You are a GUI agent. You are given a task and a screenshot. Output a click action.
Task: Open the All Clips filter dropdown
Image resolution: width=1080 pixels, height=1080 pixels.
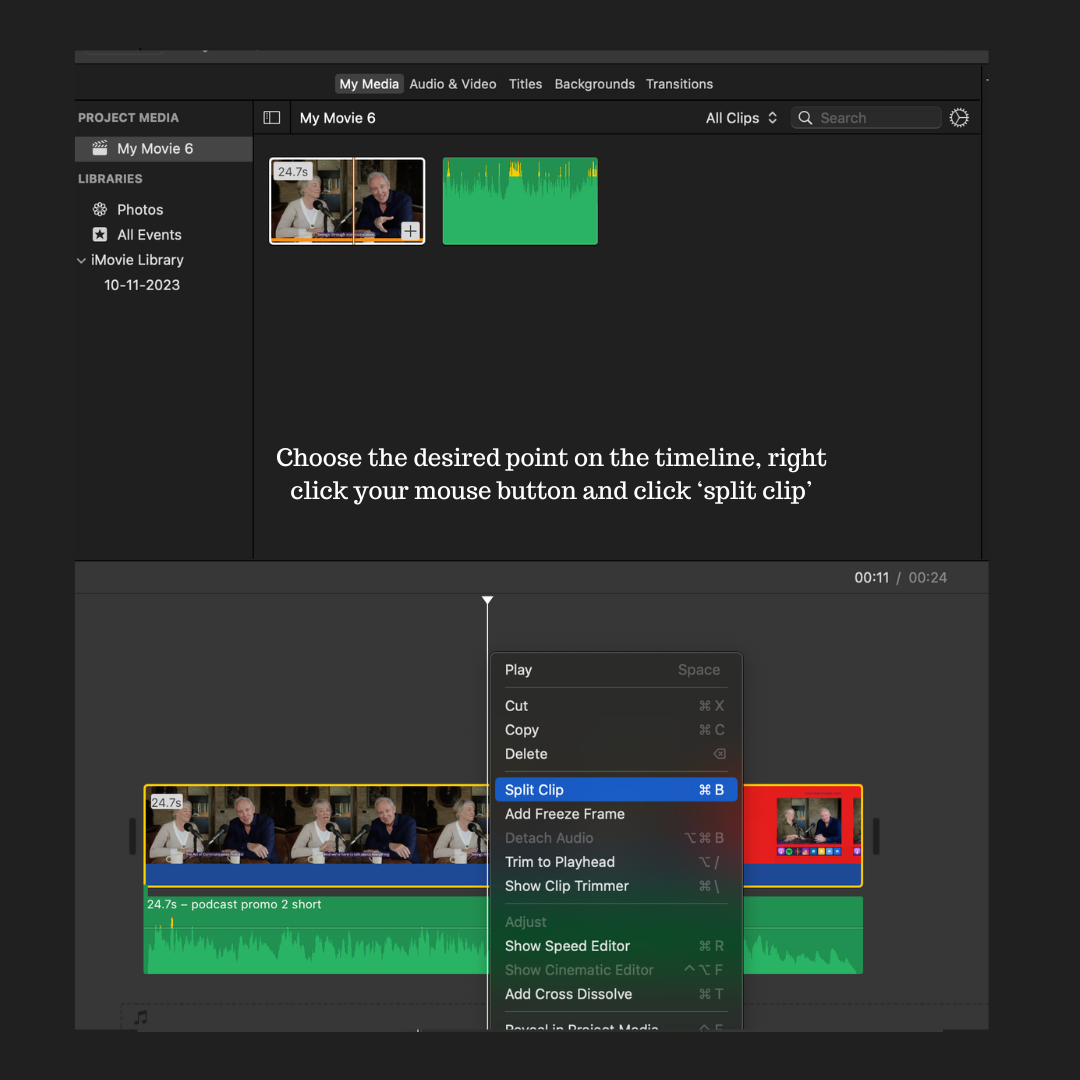[x=740, y=117]
